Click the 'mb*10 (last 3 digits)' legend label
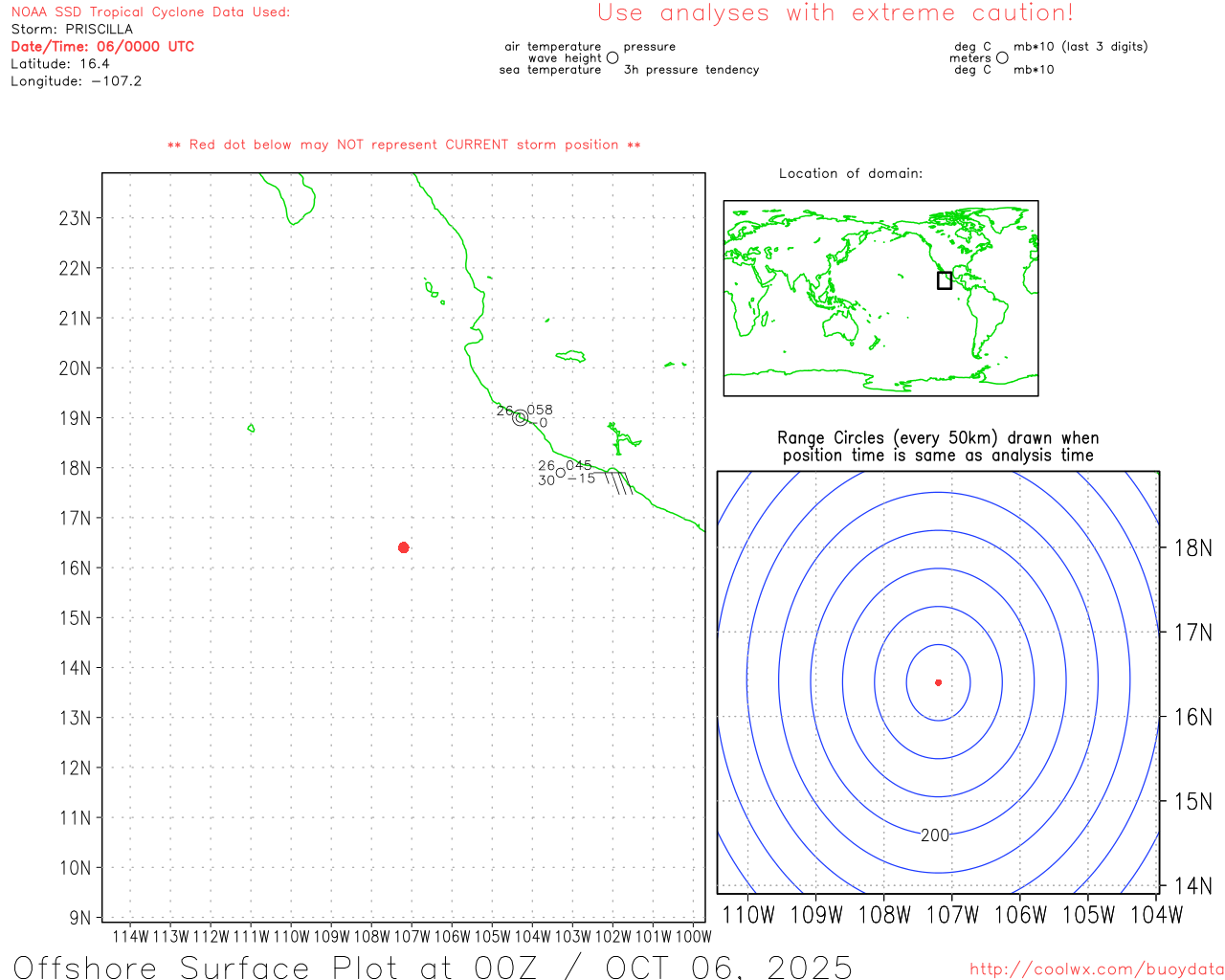 pyautogui.click(x=1080, y=46)
